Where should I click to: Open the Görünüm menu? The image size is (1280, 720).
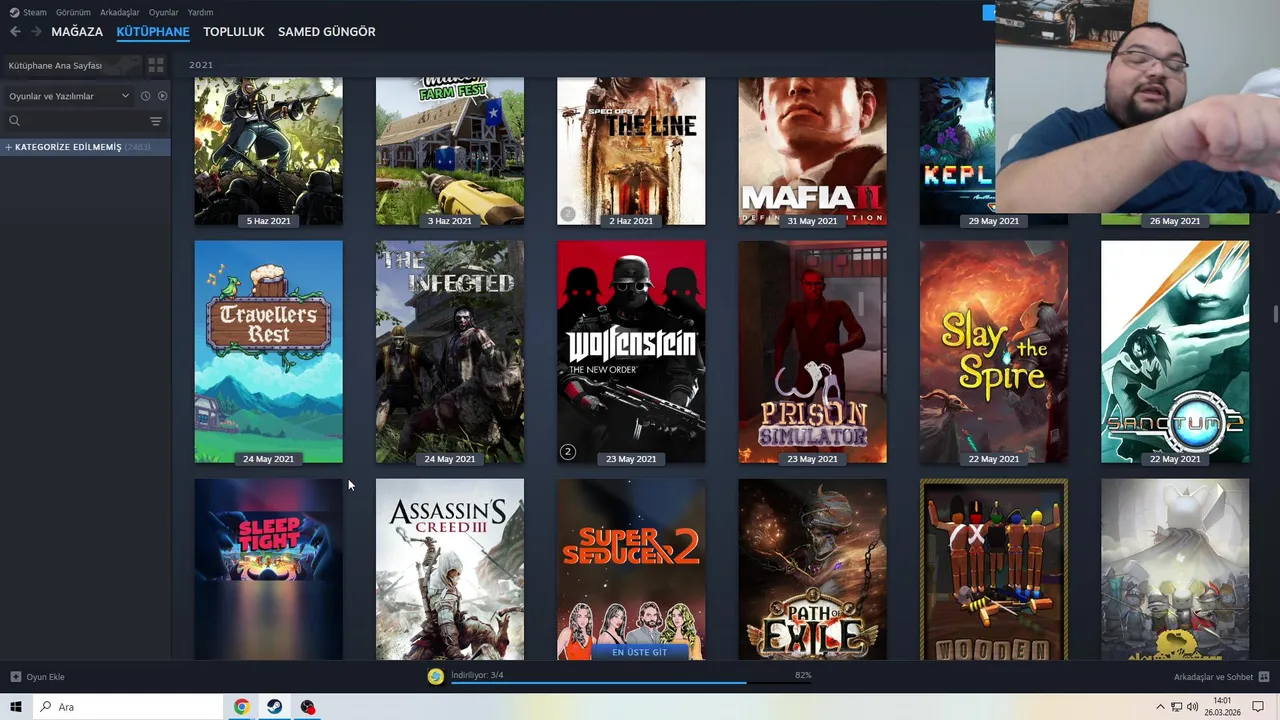pyautogui.click(x=73, y=12)
